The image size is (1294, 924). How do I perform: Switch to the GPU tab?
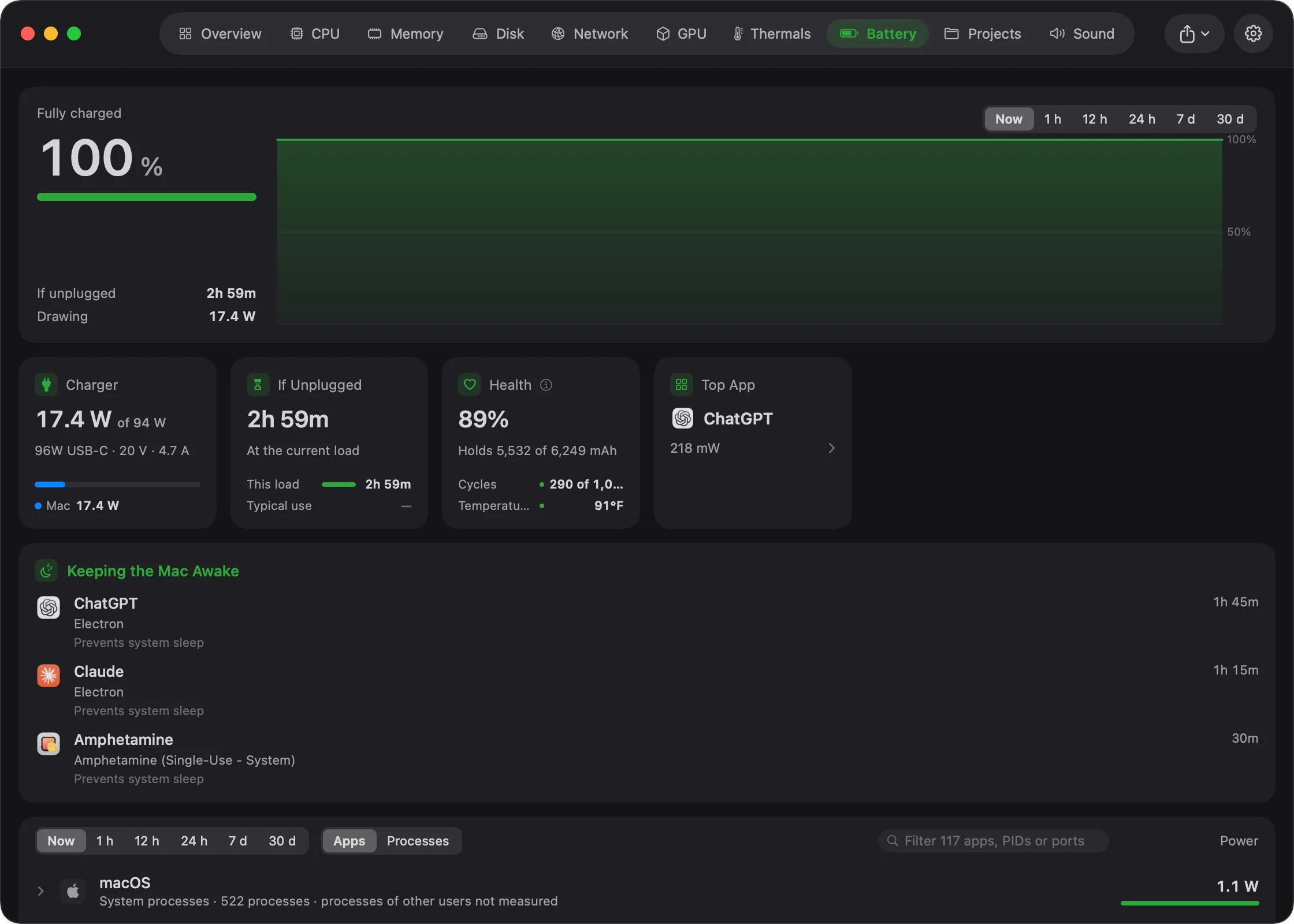pos(682,33)
